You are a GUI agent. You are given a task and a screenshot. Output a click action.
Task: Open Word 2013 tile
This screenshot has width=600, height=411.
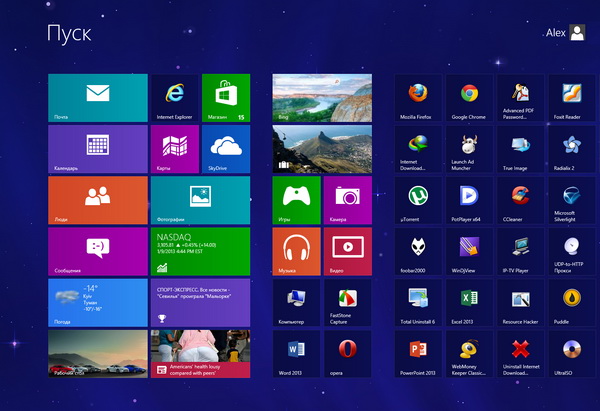pos(296,354)
